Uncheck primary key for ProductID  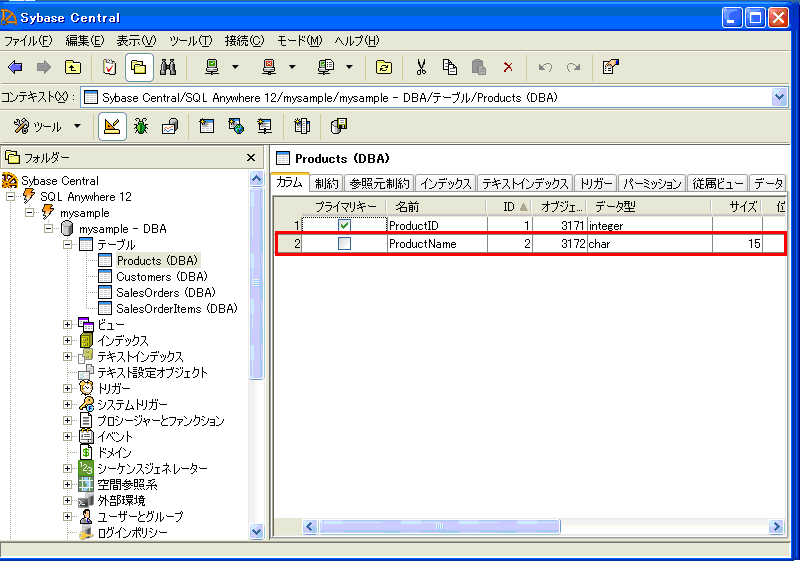point(344,226)
